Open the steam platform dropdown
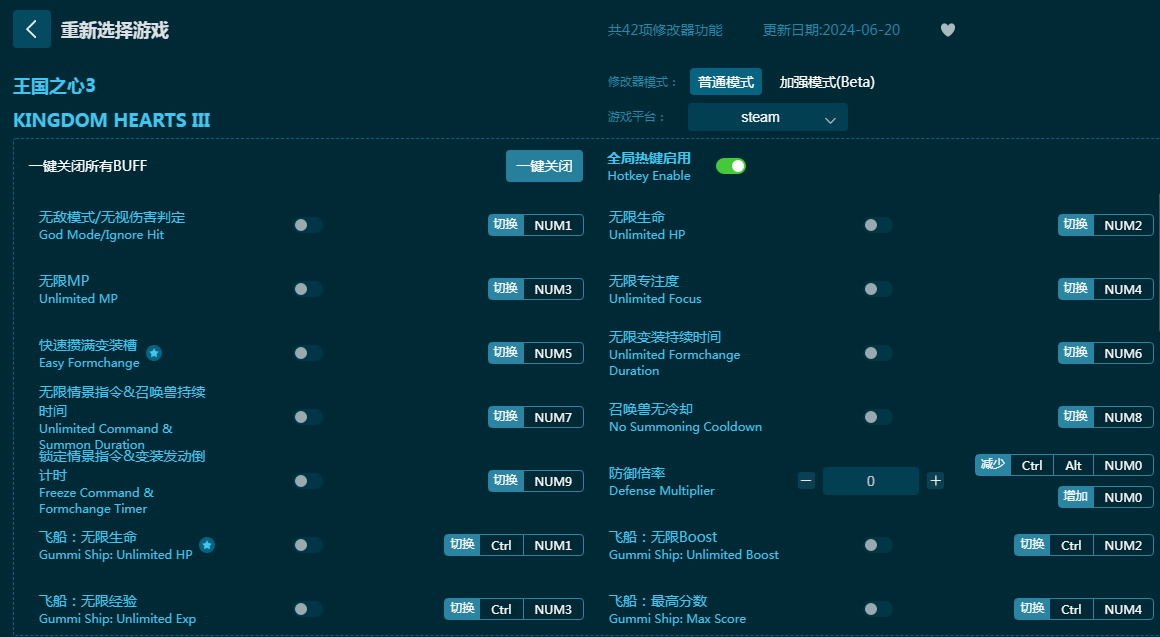The image size is (1160, 637). pyautogui.click(x=768, y=117)
